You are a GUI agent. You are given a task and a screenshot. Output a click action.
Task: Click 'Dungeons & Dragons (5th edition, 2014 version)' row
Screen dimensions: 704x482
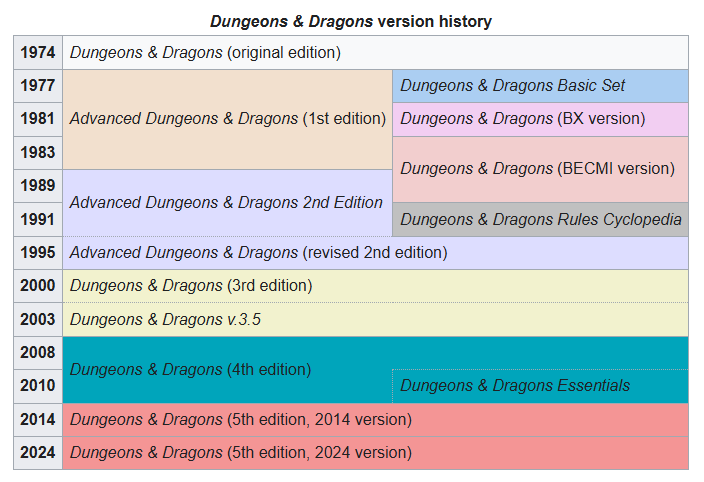coord(375,420)
